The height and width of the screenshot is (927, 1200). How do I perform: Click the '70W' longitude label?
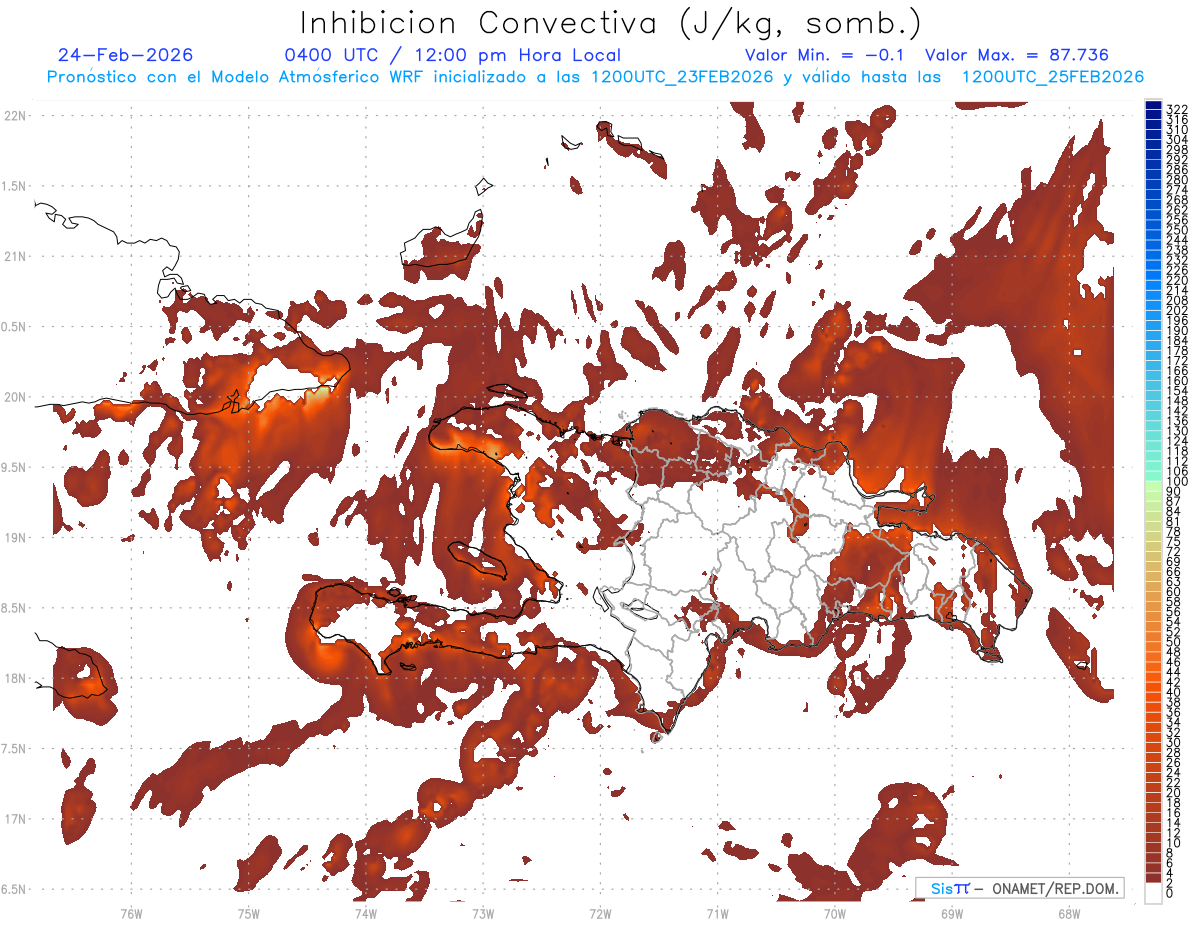click(x=834, y=913)
